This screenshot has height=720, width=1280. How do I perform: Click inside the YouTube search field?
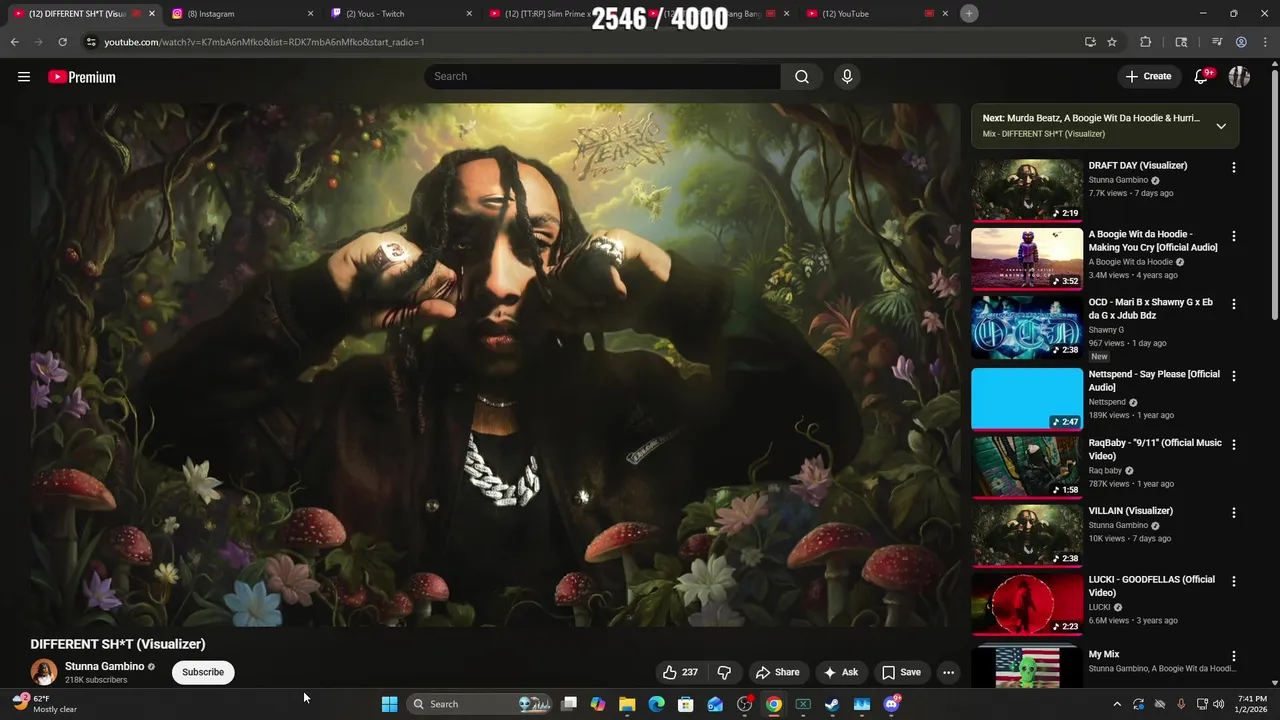[x=603, y=77]
